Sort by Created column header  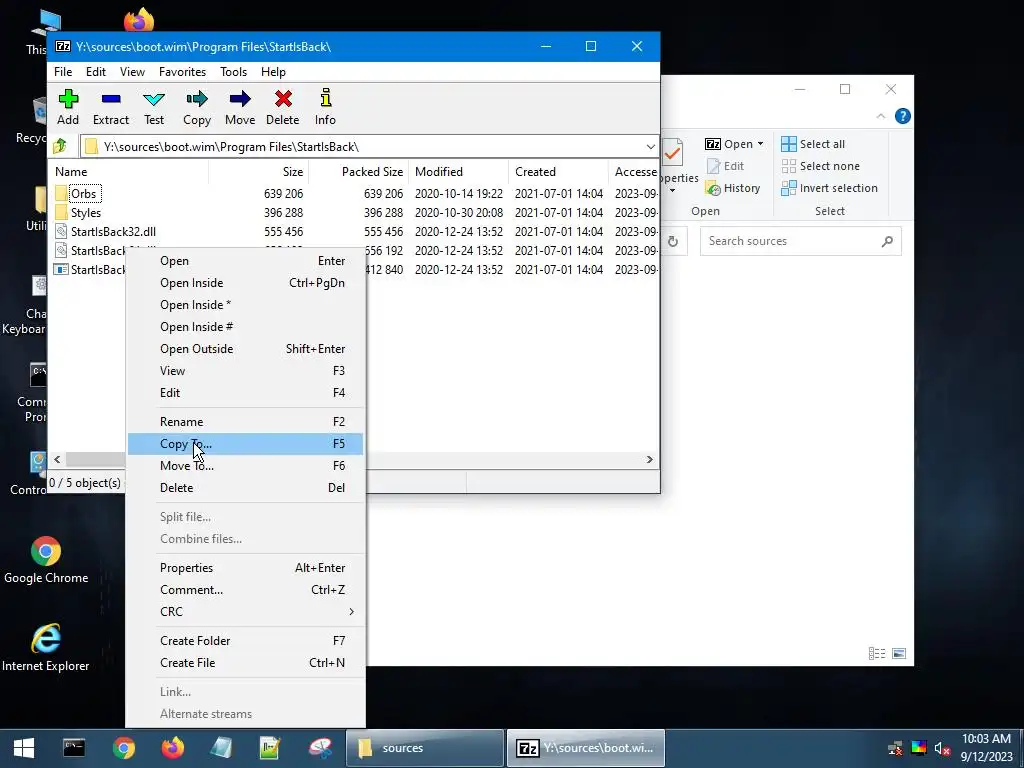click(x=558, y=172)
